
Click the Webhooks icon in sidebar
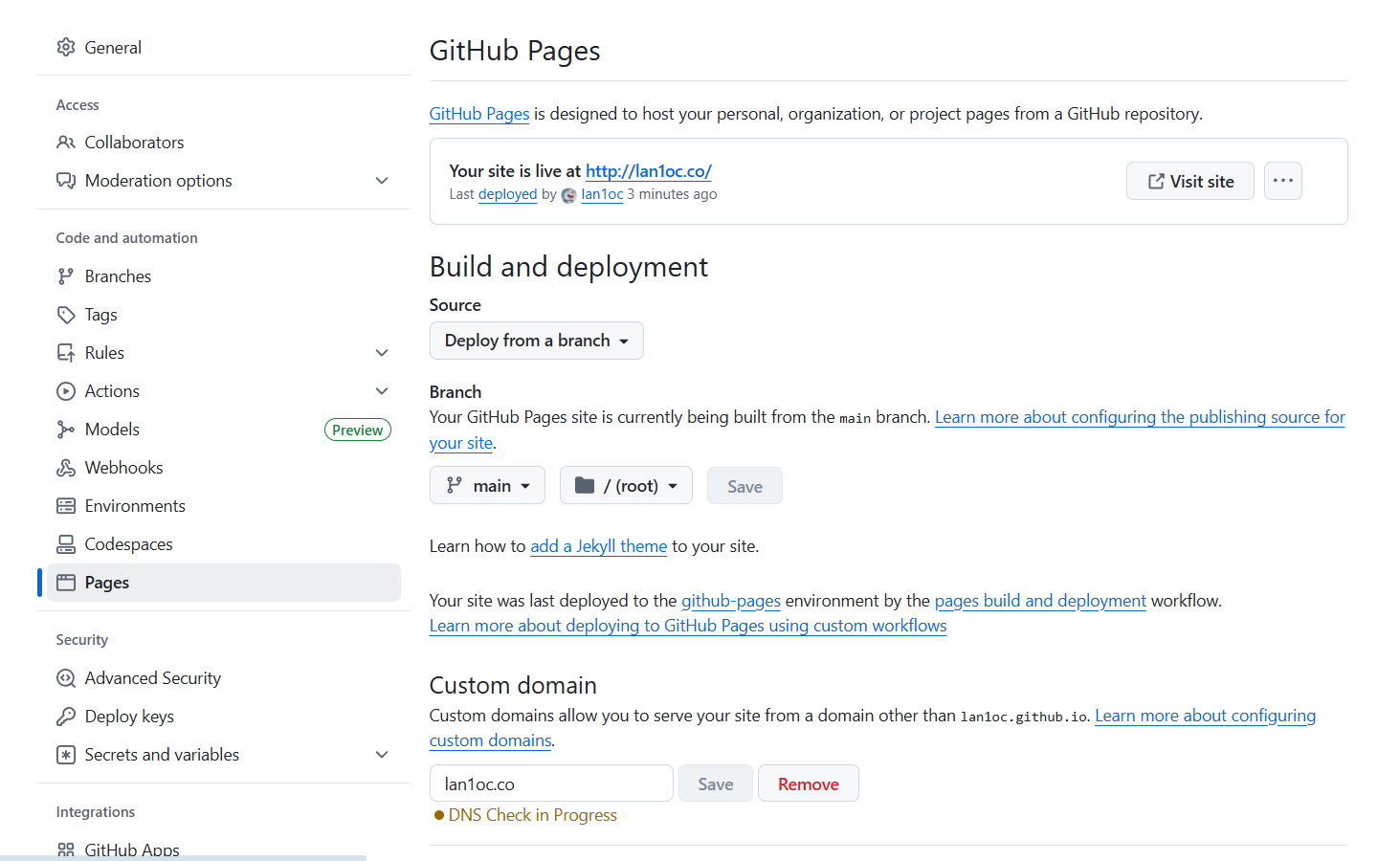click(66, 468)
